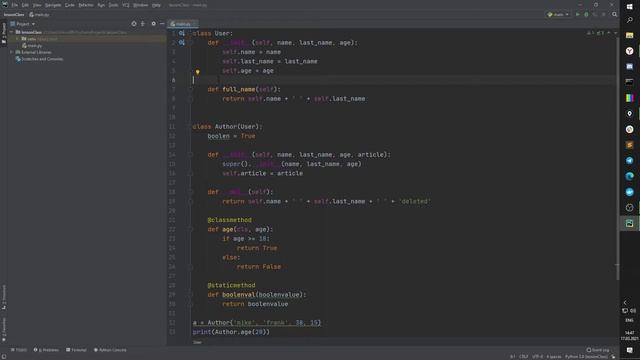Click the gutter icon beside User __init__ method

182,42
